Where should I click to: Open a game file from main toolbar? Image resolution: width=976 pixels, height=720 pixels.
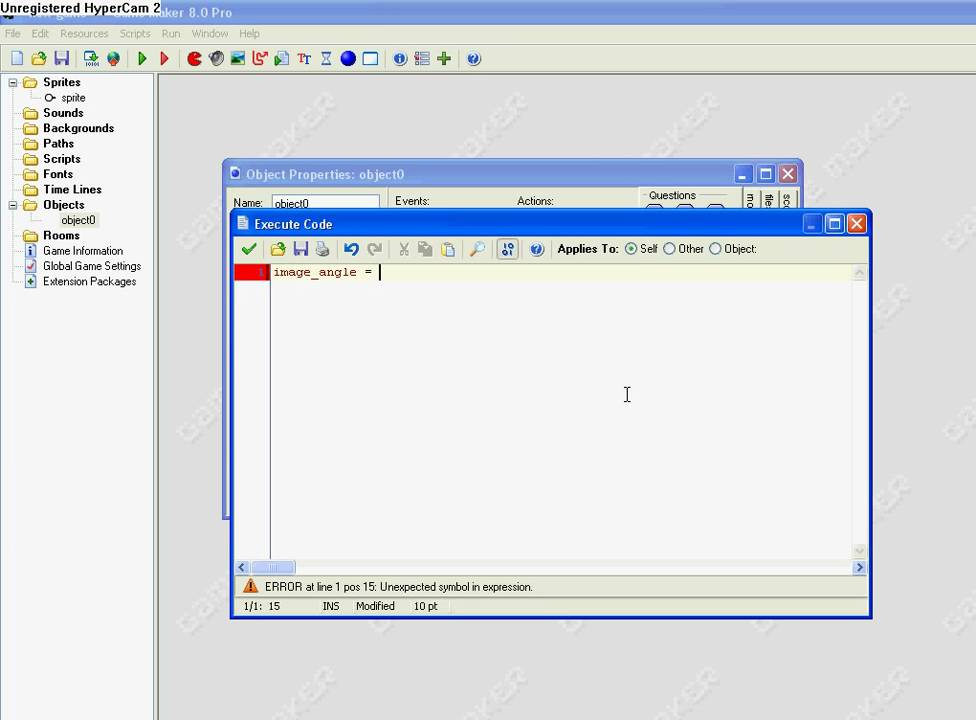(x=39, y=58)
